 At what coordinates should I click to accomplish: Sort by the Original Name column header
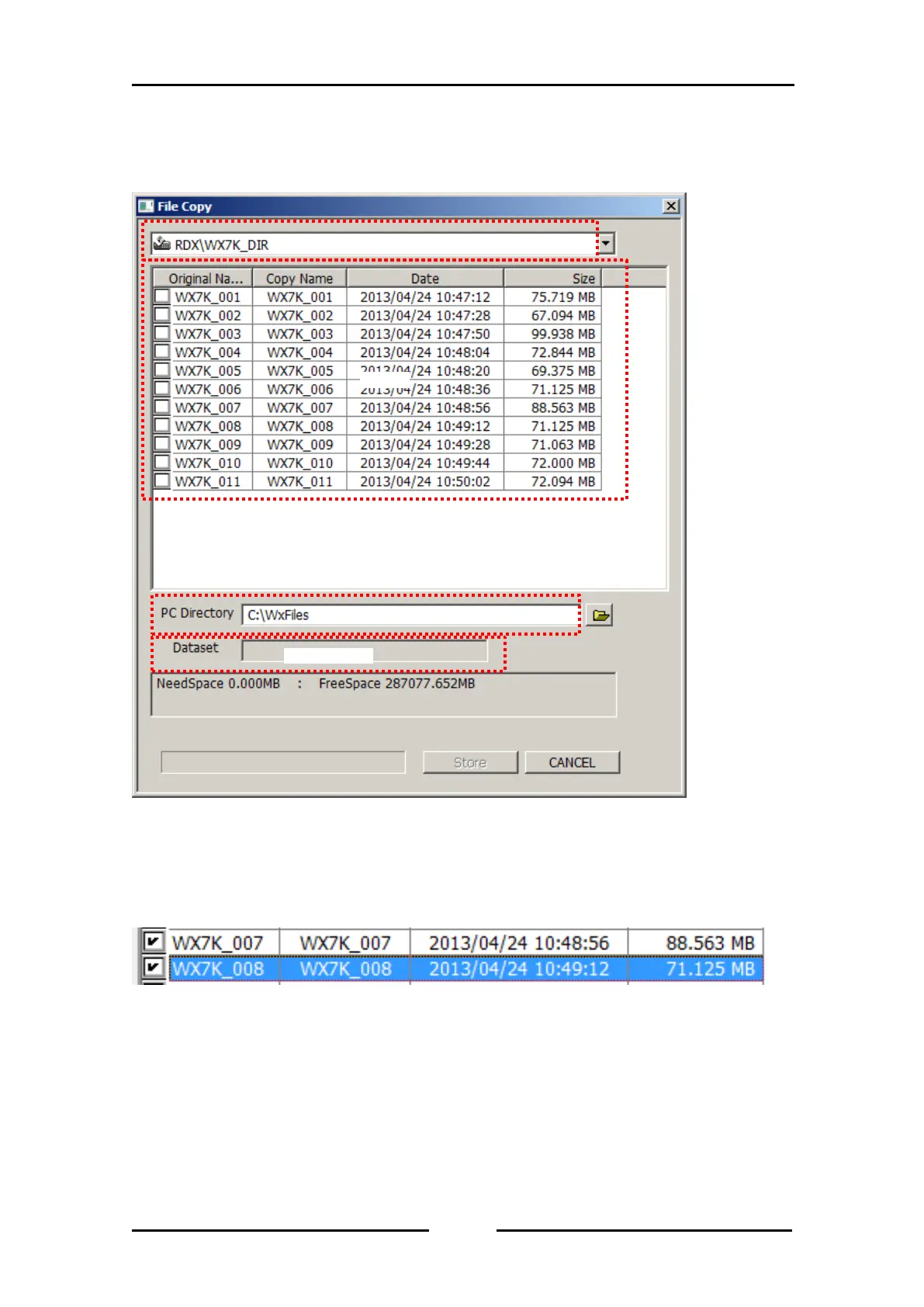[x=202, y=278]
